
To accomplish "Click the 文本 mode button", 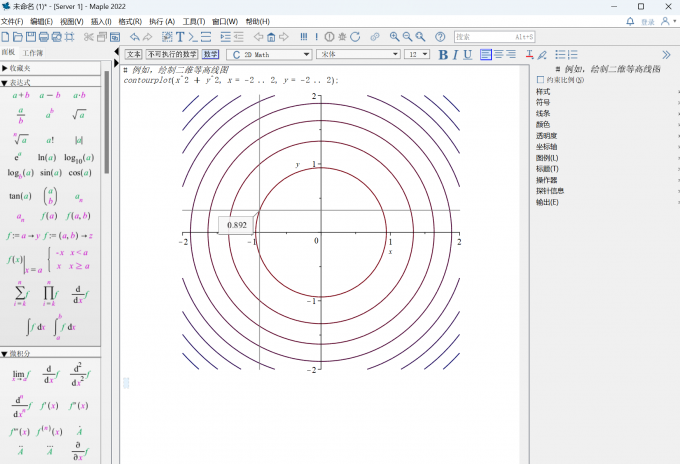I will coord(134,54).
